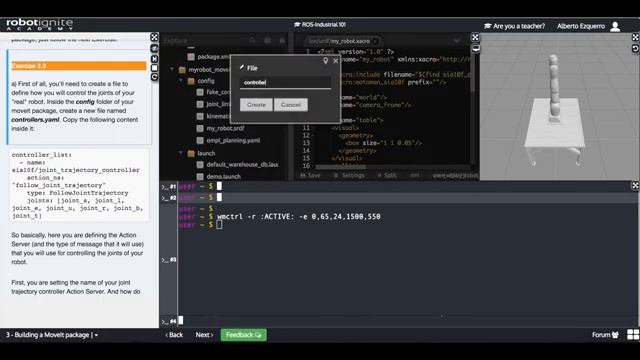Select the config folder
640x360 pixels.
click(x=206, y=81)
